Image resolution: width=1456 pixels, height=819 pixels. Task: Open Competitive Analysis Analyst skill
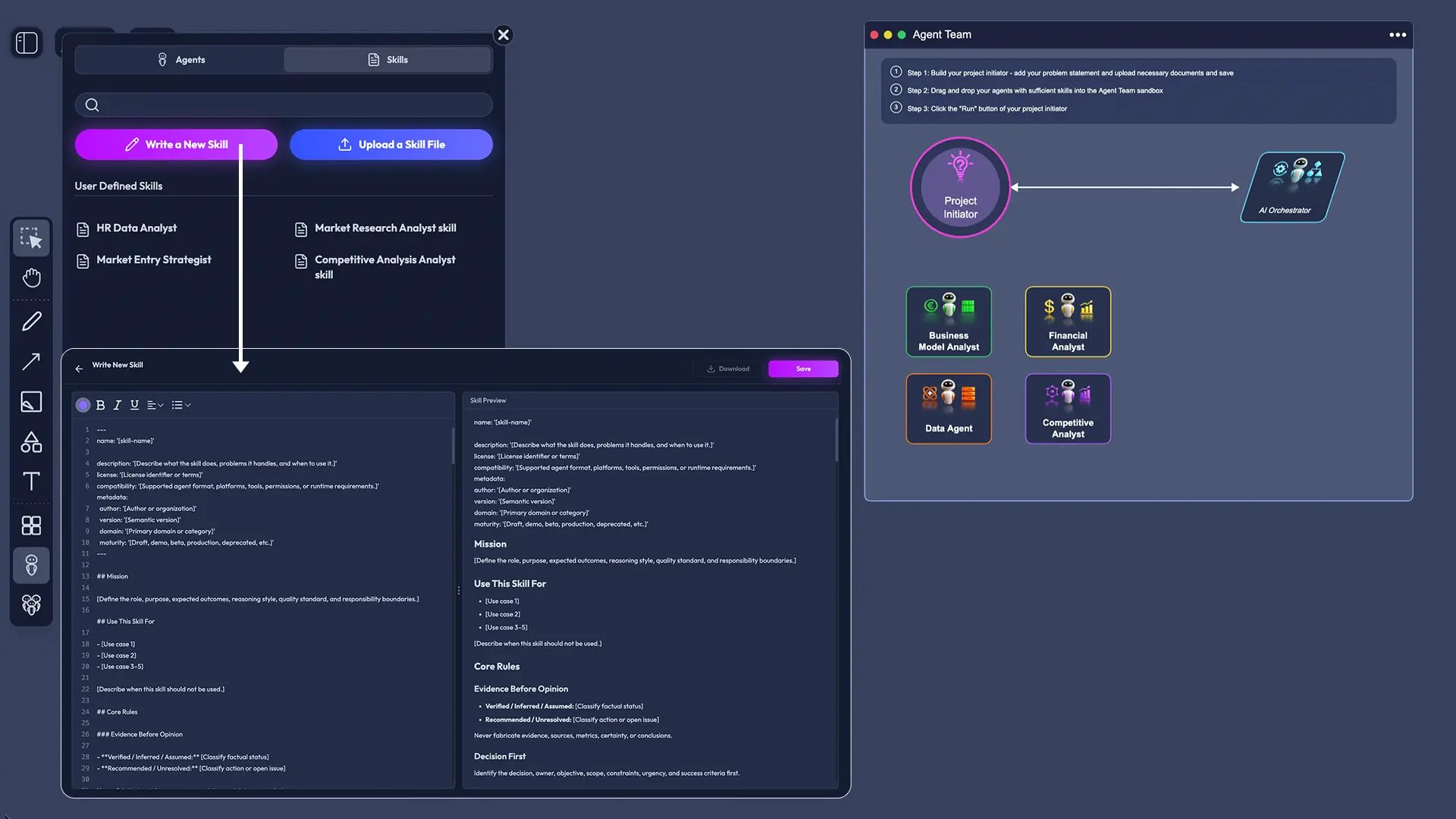coord(376,267)
